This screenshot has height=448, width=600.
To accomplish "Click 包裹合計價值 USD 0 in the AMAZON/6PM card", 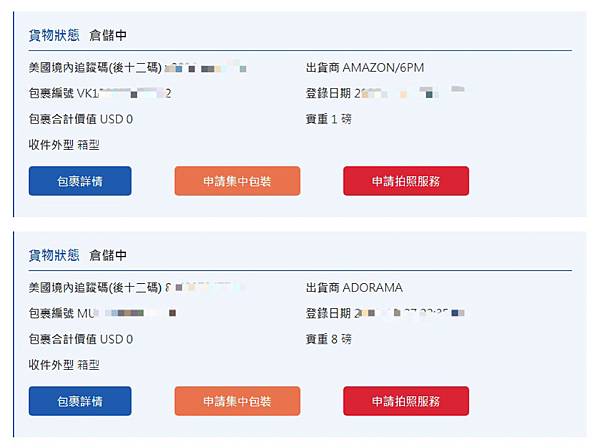I will (x=81, y=119).
